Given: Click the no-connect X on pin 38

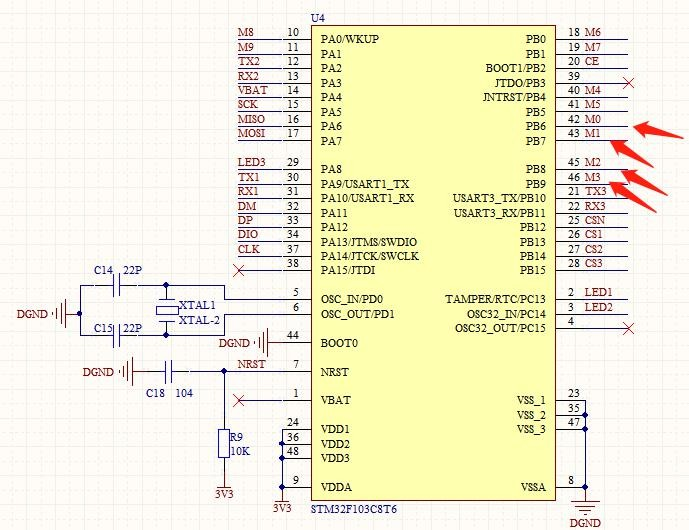Looking at the screenshot, I should tap(239, 270).
